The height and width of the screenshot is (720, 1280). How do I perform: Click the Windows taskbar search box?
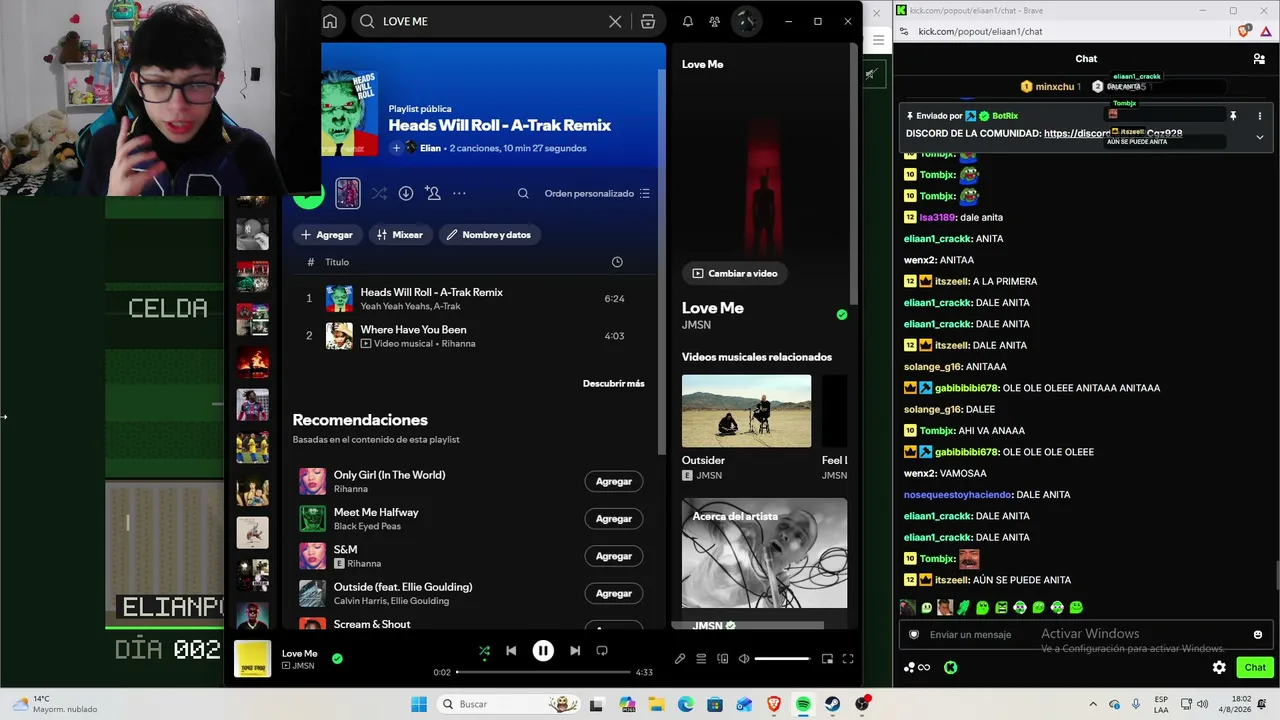[x=509, y=704]
